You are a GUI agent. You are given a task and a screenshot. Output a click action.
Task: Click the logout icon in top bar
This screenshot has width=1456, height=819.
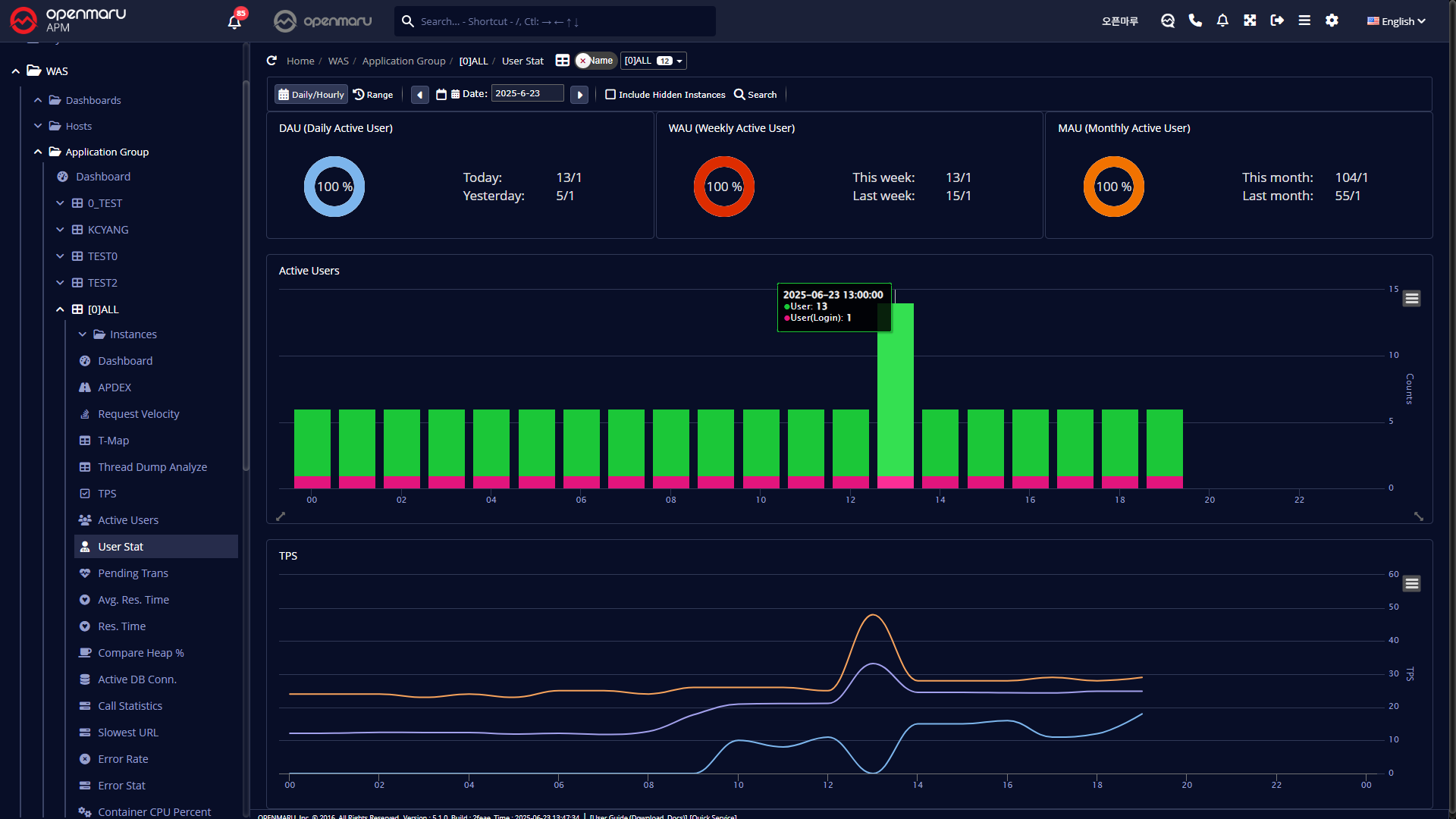pos(1277,20)
